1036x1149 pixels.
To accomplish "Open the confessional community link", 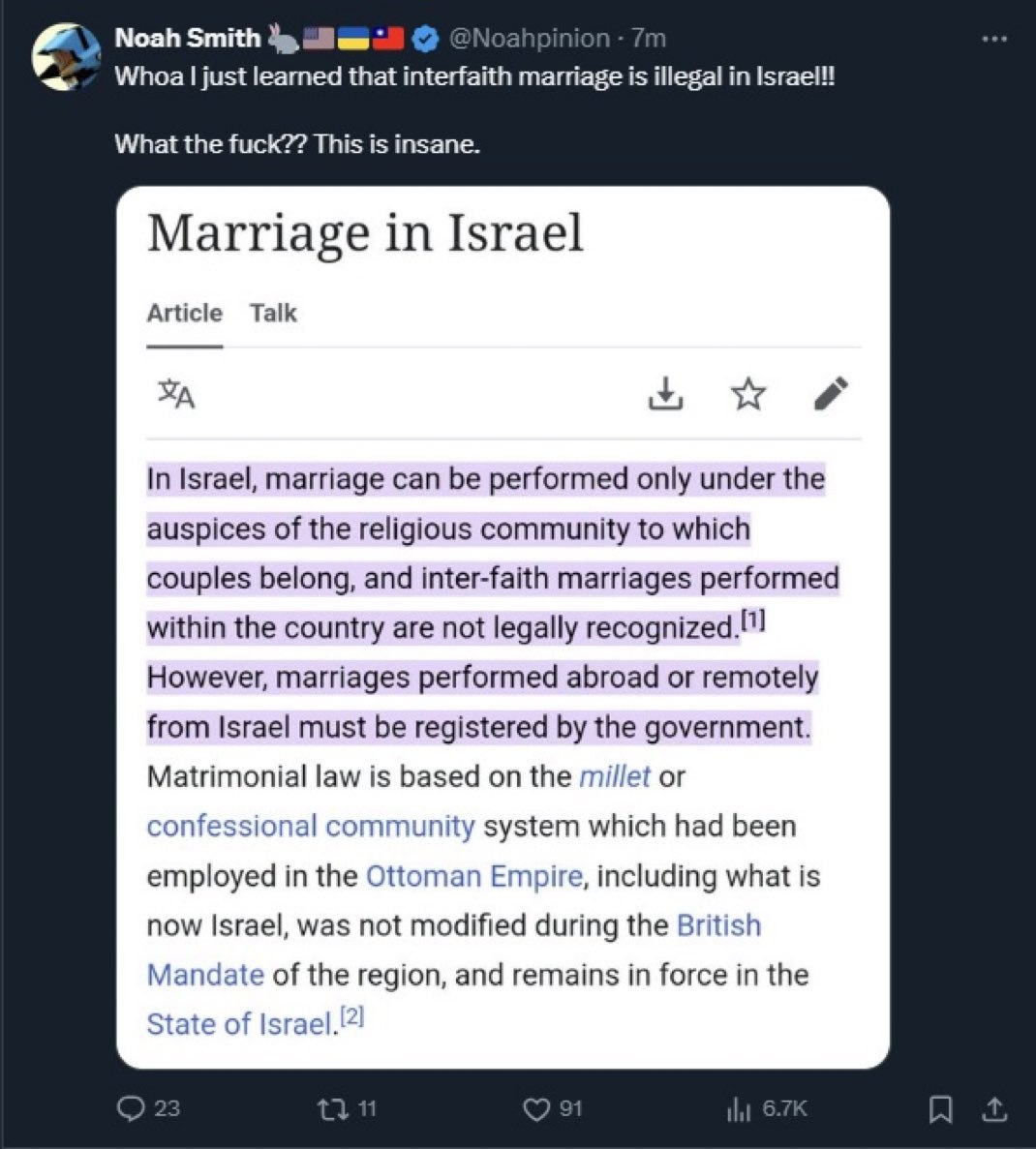I will coord(311,826).
